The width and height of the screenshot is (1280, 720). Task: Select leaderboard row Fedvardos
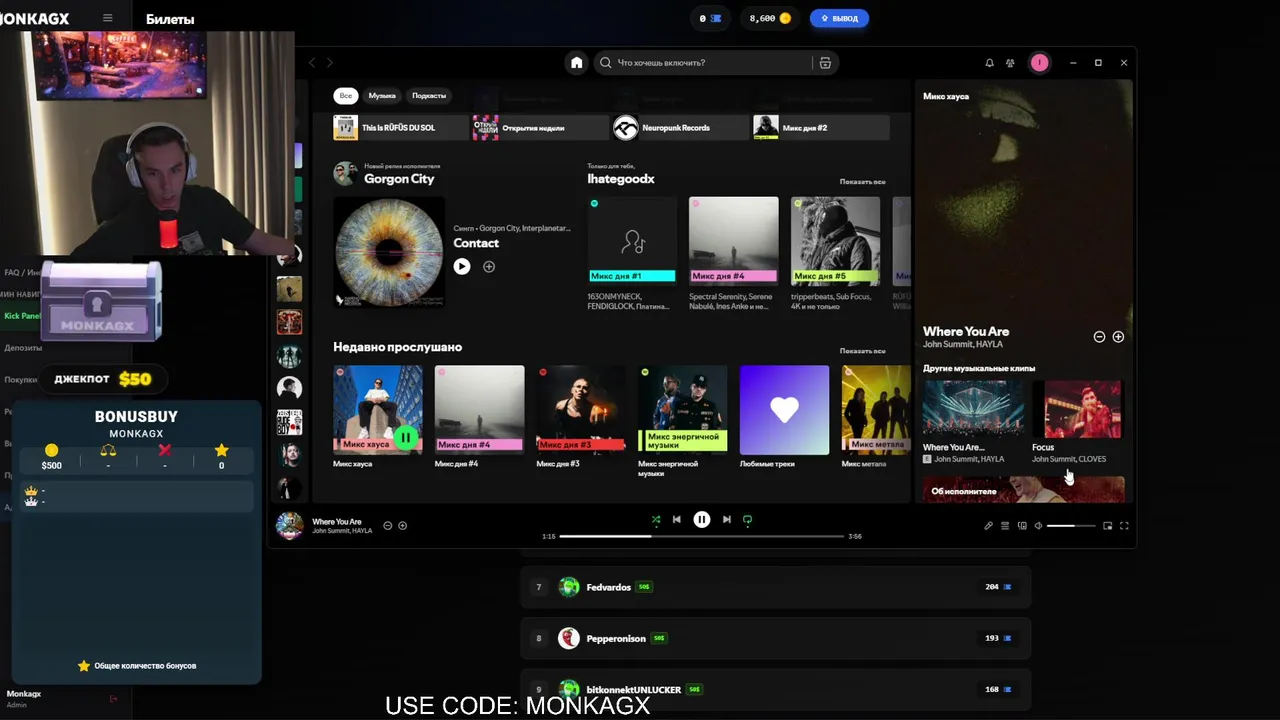point(775,587)
